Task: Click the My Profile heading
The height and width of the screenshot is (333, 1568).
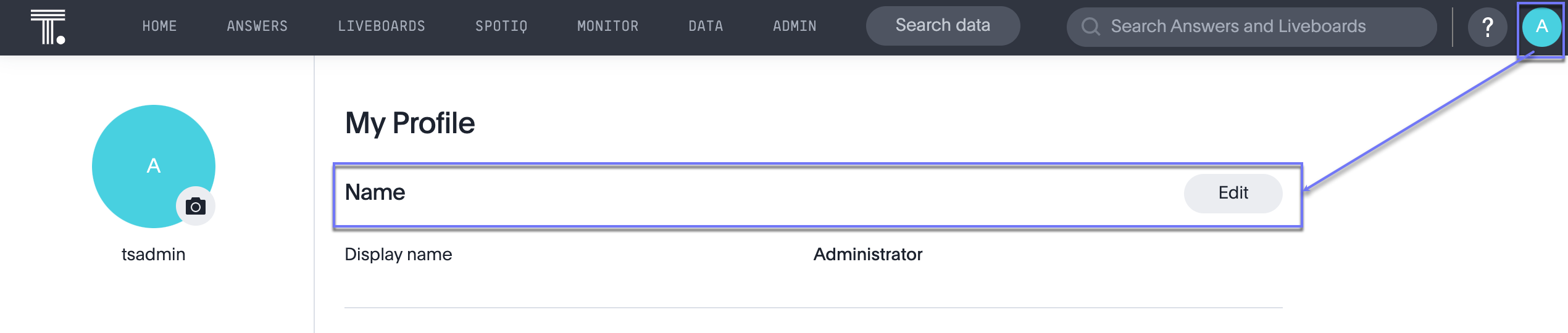Action: click(x=410, y=123)
